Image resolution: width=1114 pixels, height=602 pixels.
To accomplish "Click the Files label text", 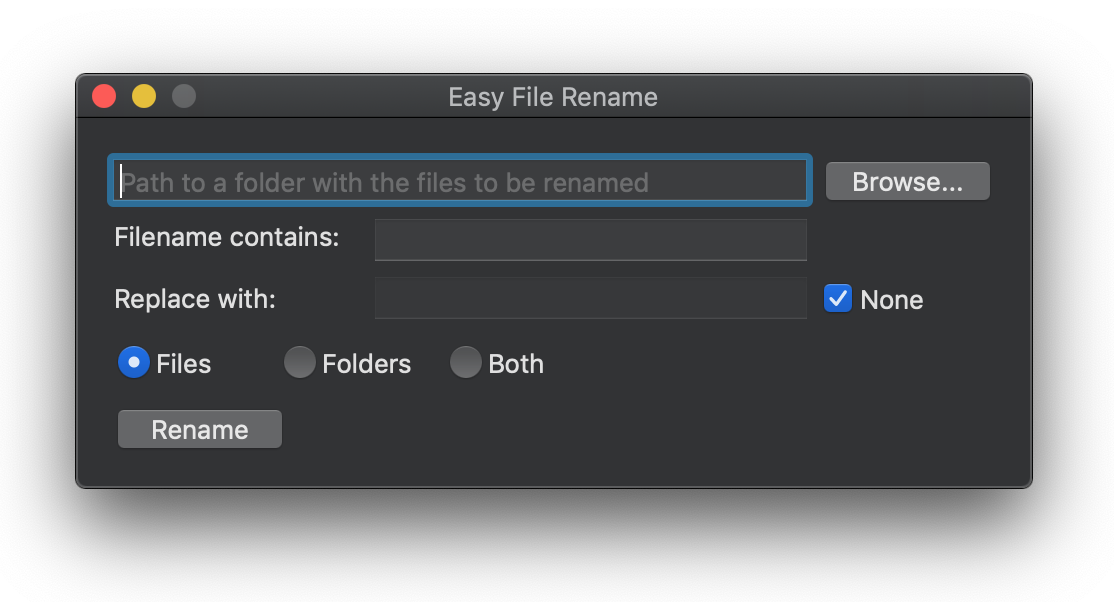I will click(183, 364).
